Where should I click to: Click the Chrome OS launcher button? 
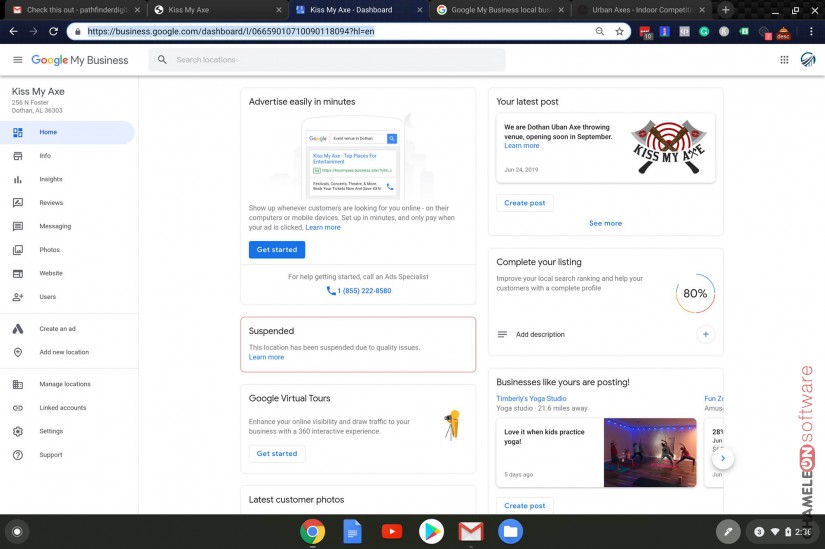pyautogui.click(x=17, y=532)
